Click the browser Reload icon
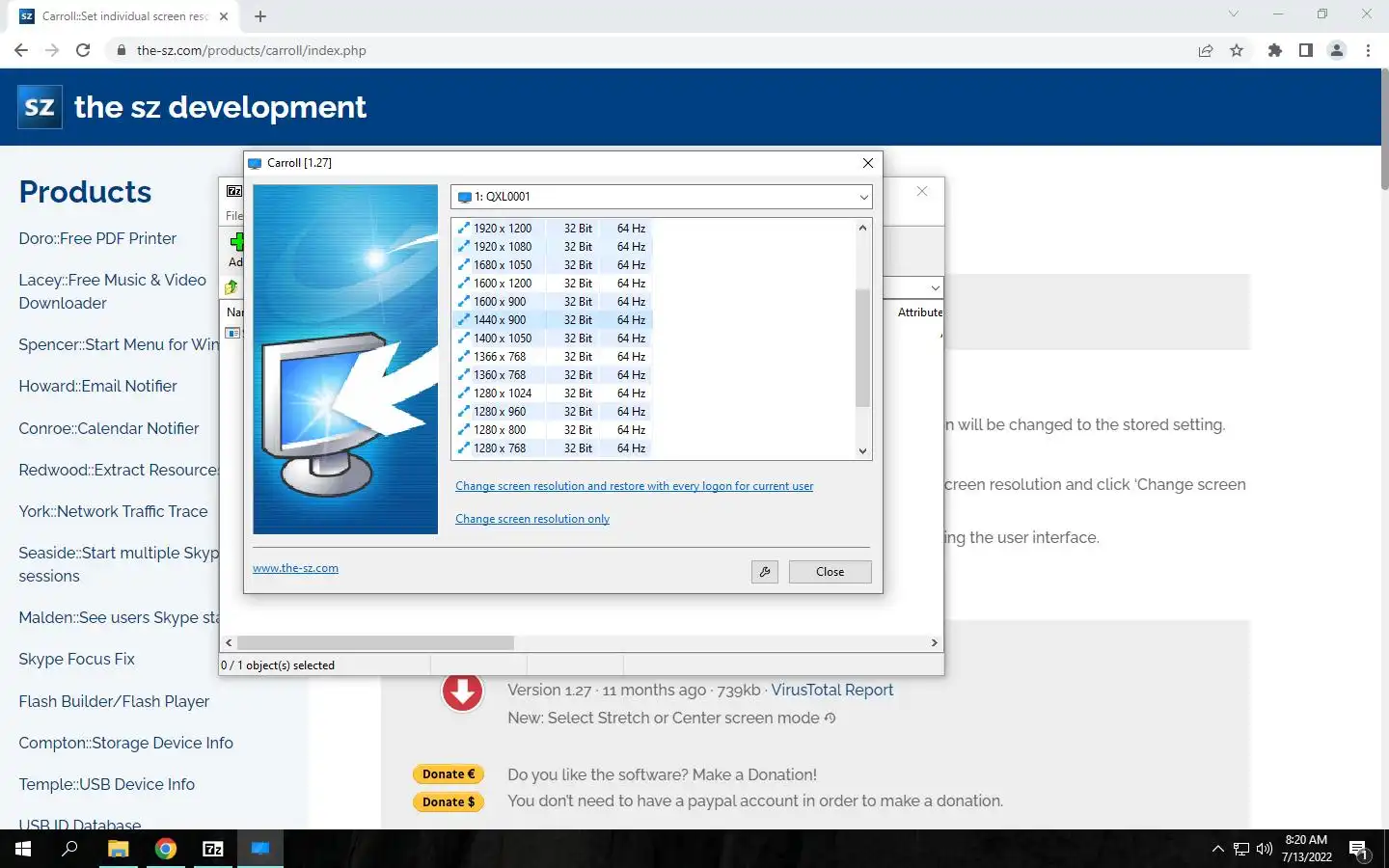The image size is (1389, 868). point(83,50)
